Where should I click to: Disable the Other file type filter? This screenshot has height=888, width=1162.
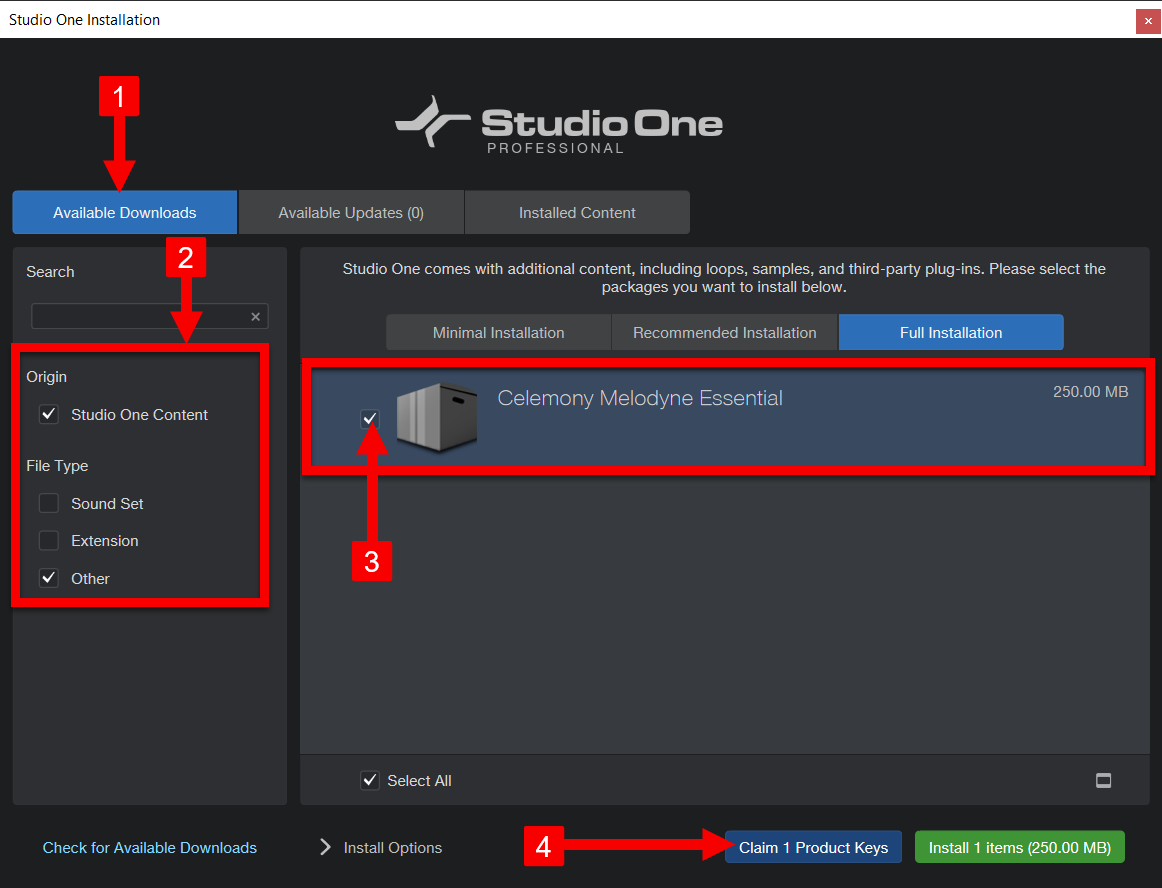48,578
